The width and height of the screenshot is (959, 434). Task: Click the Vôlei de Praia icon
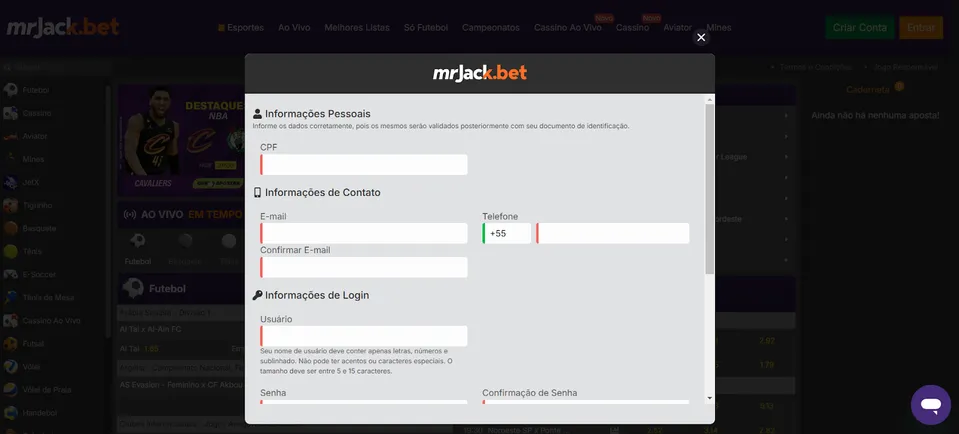coord(10,389)
